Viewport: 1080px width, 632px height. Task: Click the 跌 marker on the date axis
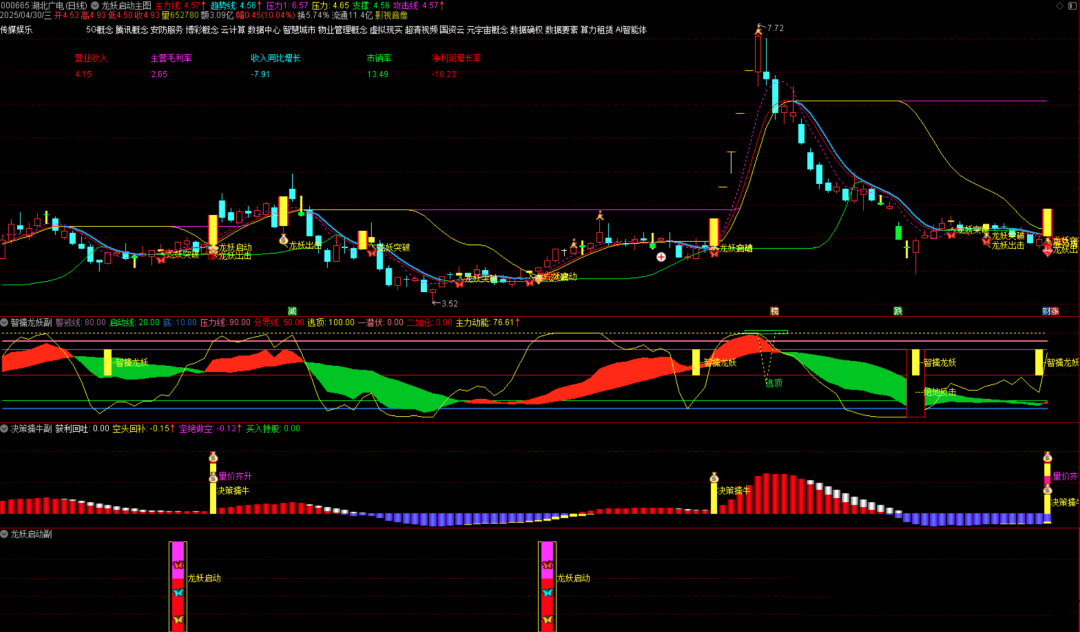click(x=898, y=310)
